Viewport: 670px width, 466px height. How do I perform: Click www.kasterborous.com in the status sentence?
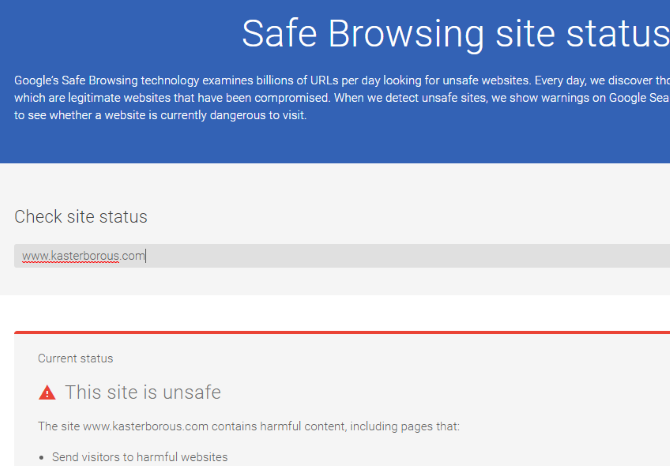click(x=146, y=426)
